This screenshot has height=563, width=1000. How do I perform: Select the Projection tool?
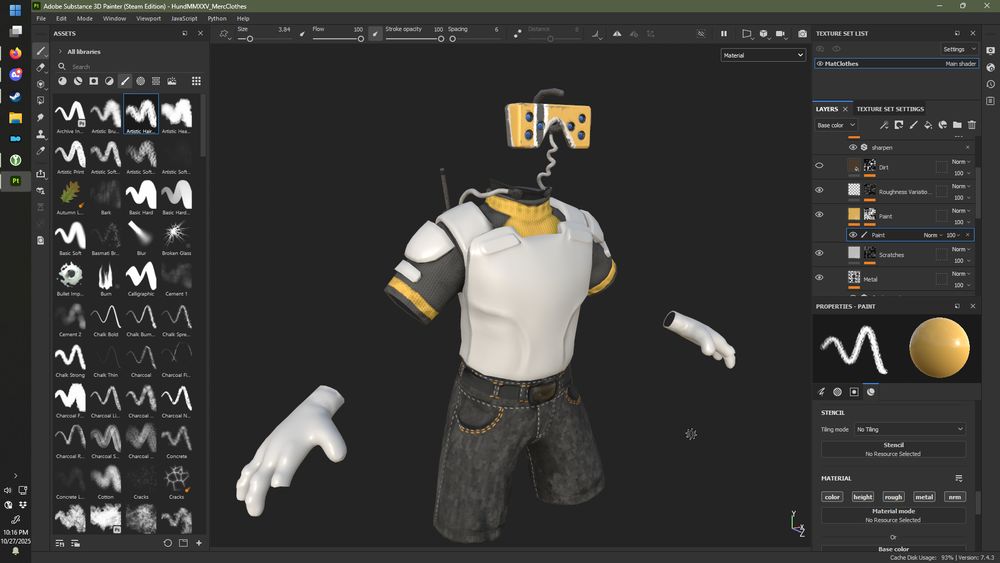pyautogui.click(x=40, y=84)
